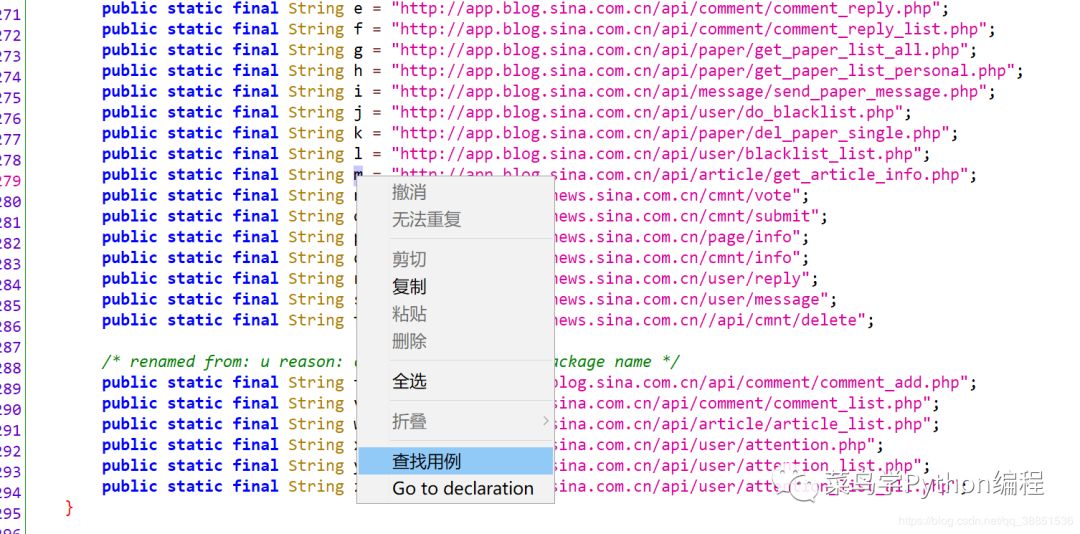The image size is (1080, 534).
Task: Click the closing red brace
Action: coord(68,508)
